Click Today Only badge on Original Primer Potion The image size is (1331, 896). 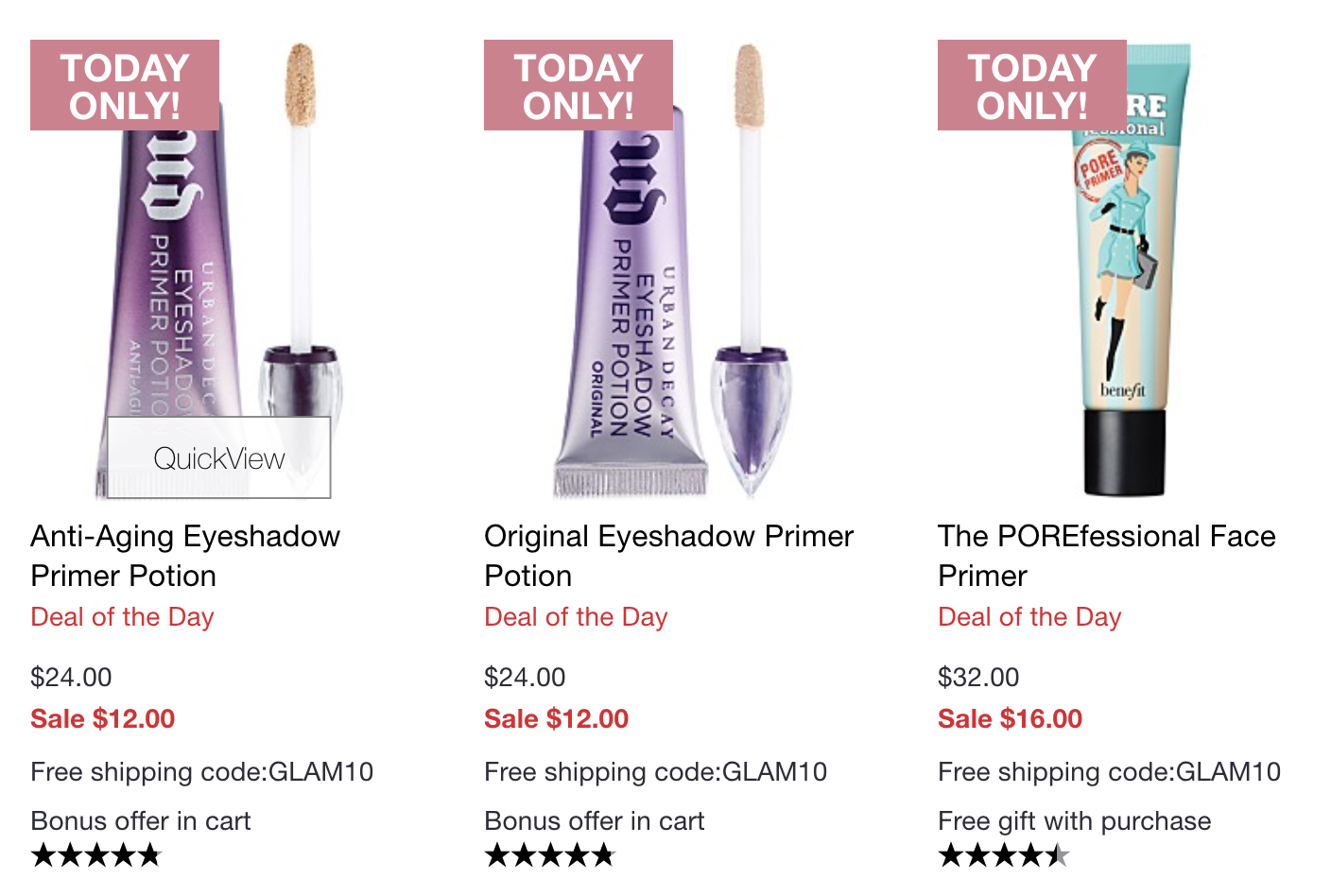579,85
